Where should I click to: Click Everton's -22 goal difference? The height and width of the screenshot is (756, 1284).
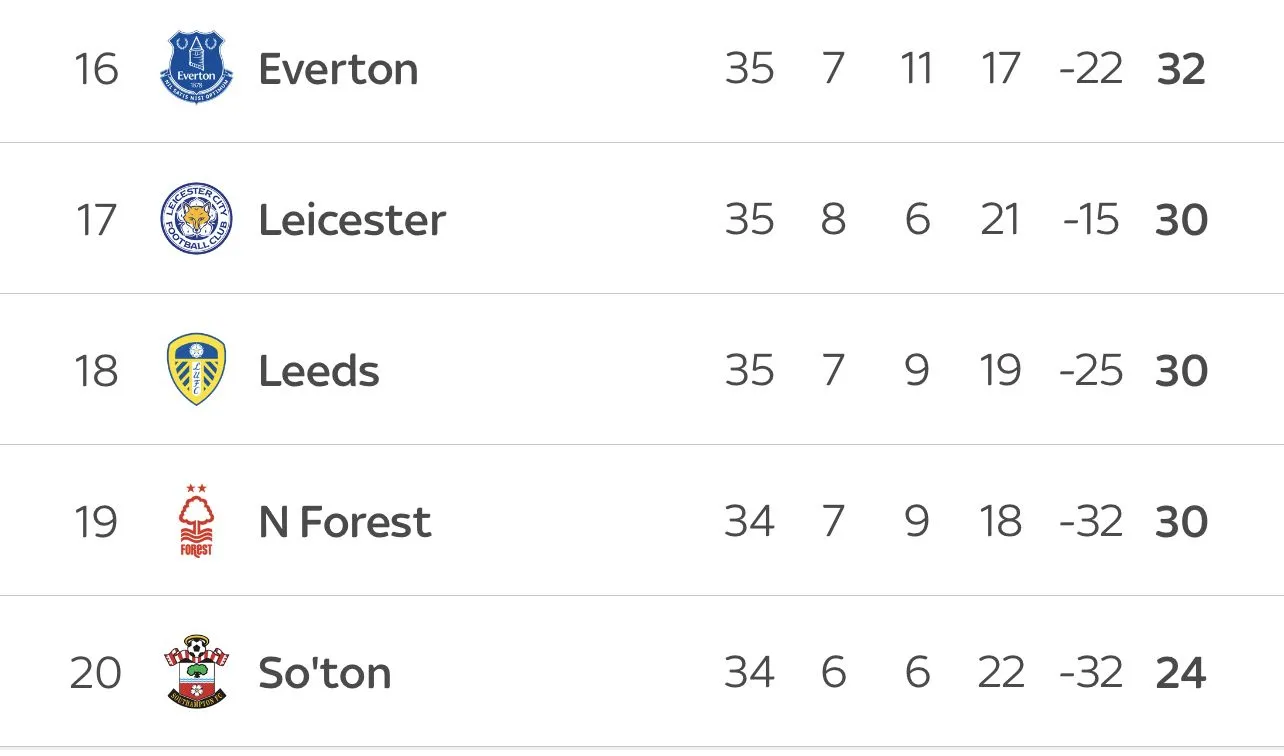(1091, 69)
